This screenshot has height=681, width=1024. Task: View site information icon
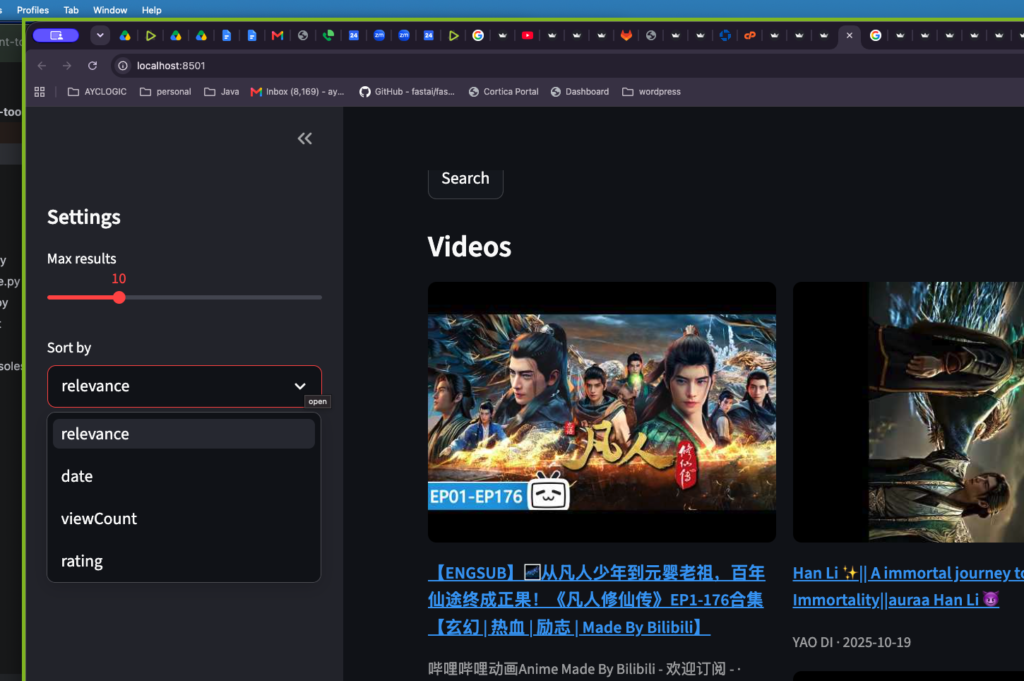pyautogui.click(x=122, y=65)
